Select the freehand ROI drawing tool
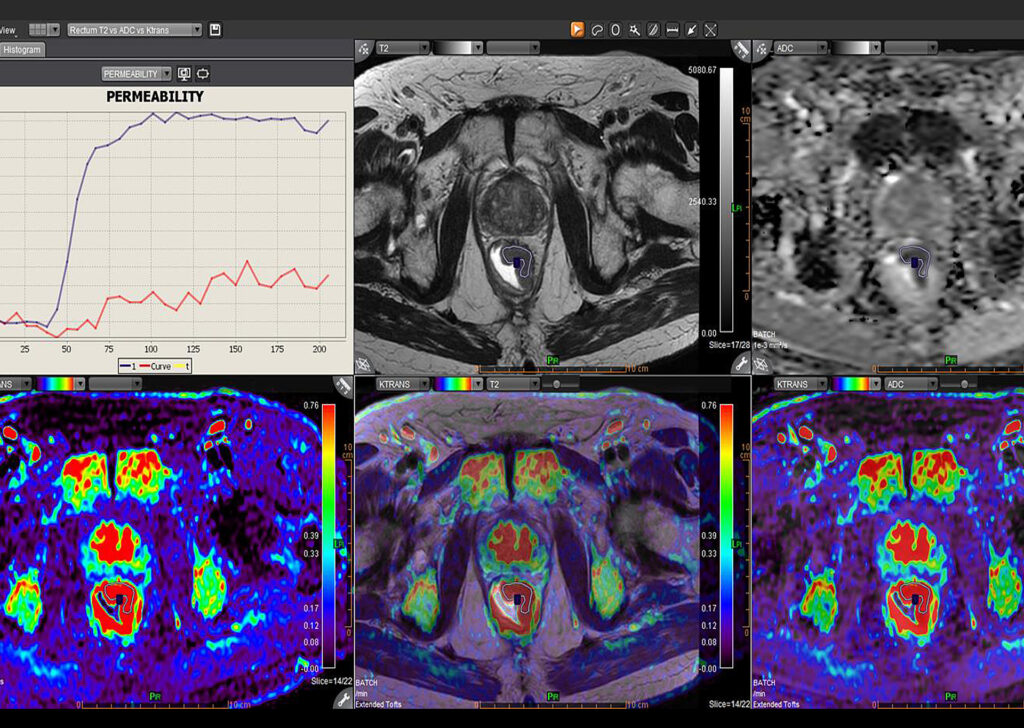The image size is (1024, 728). pyautogui.click(x=598, y=29)
